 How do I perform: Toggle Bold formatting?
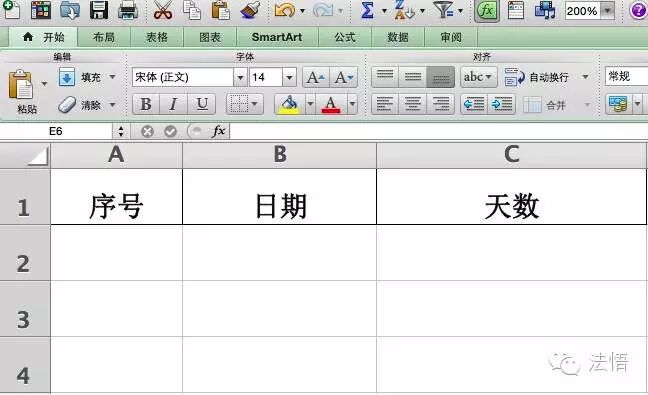tap(146, 104)
